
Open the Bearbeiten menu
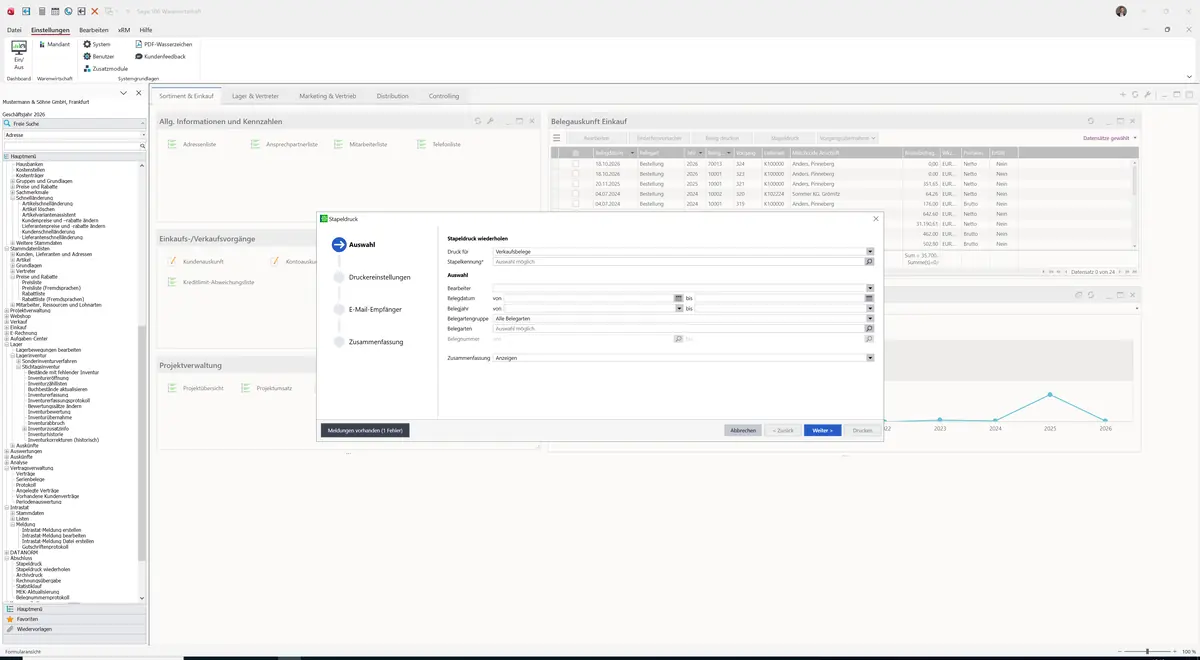[94, 30]
